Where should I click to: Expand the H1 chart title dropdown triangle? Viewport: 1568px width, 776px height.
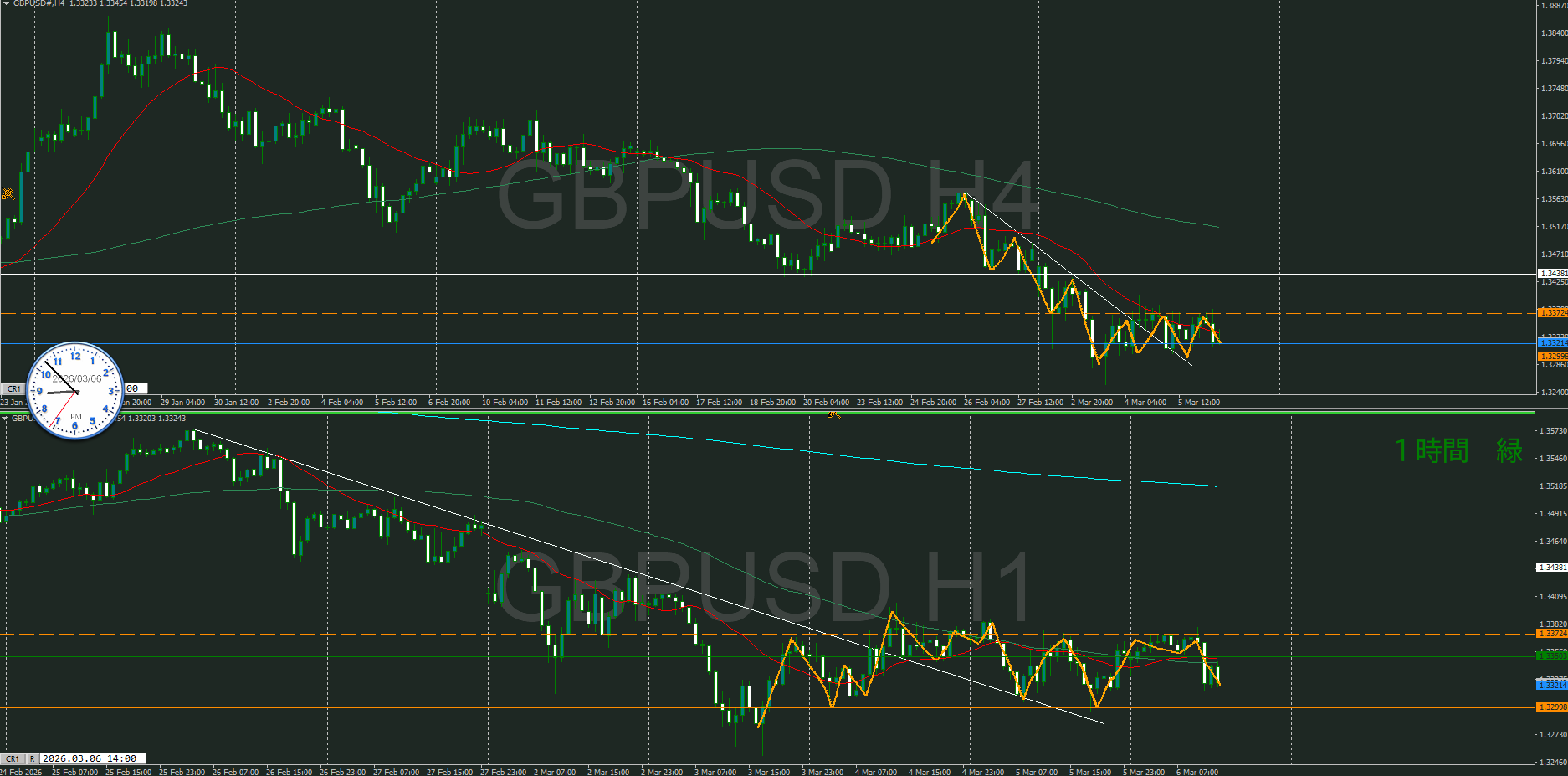click(x=5, y=419)
